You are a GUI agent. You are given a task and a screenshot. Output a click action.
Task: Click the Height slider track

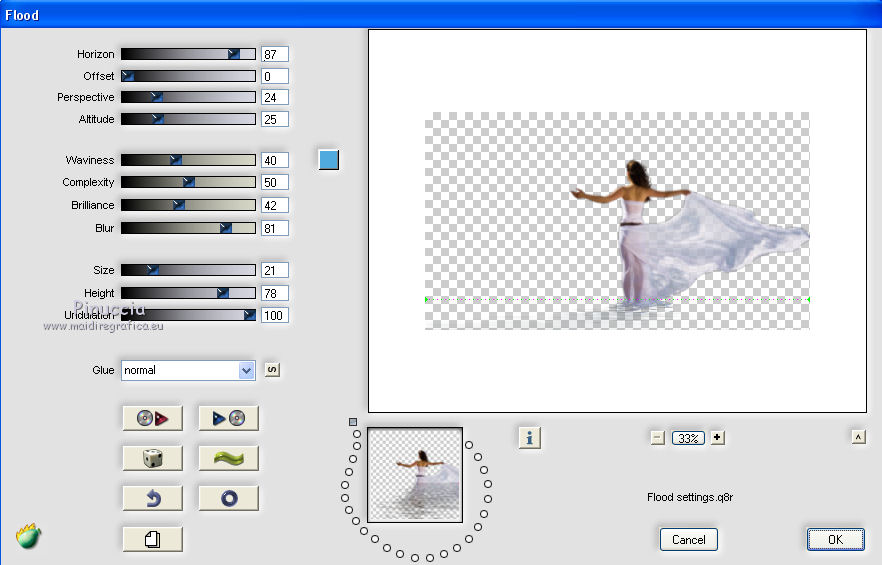[188, 293]
